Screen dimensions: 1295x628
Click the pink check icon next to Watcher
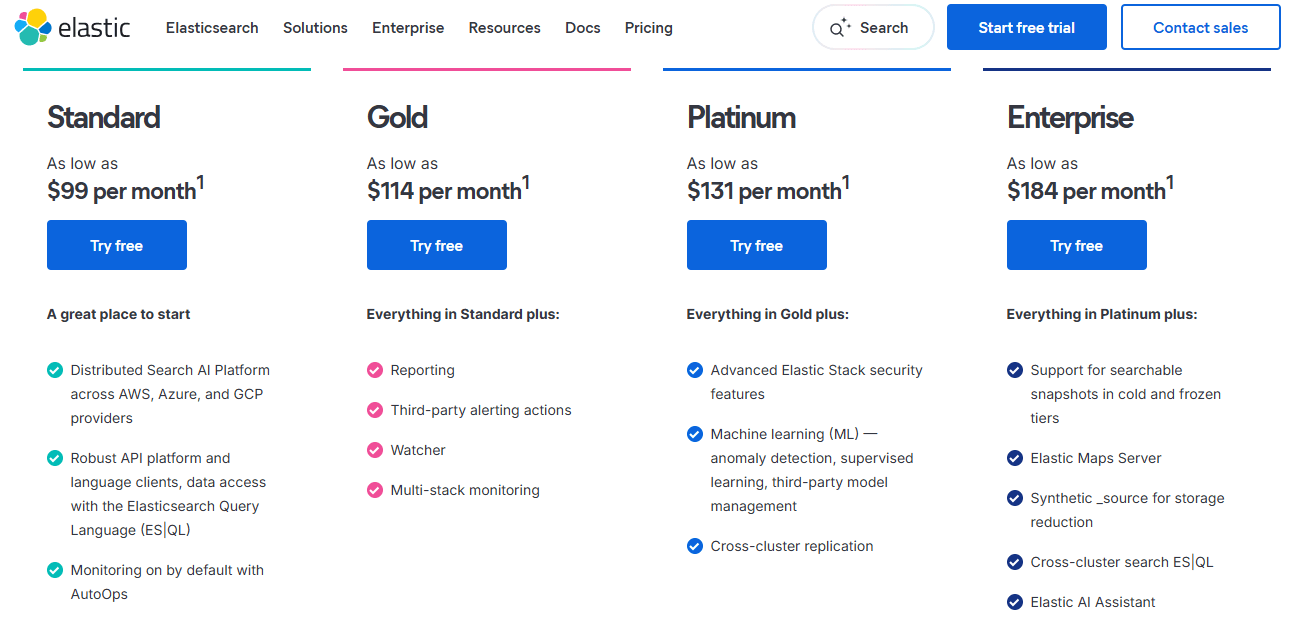[374, 450]
